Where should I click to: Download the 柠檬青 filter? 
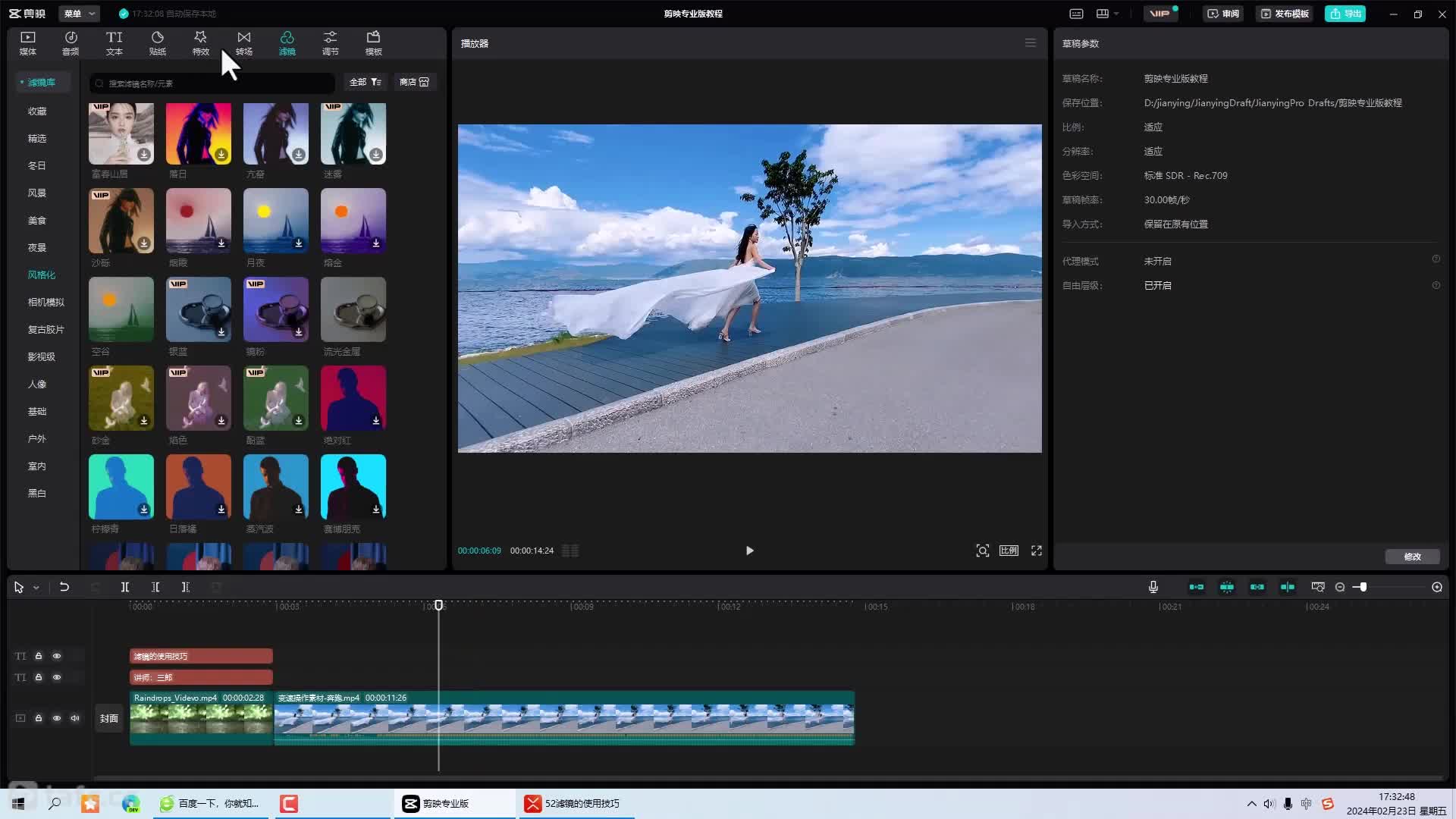144,510
